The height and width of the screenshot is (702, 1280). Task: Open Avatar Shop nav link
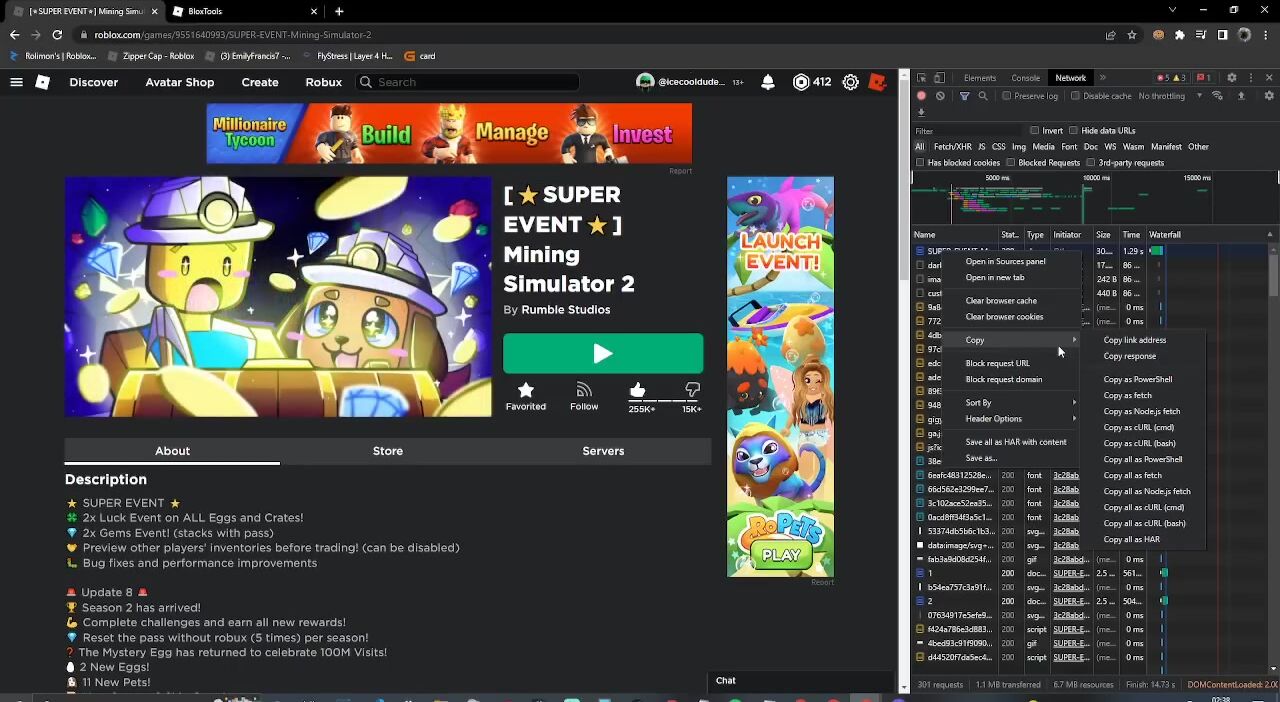180,82
